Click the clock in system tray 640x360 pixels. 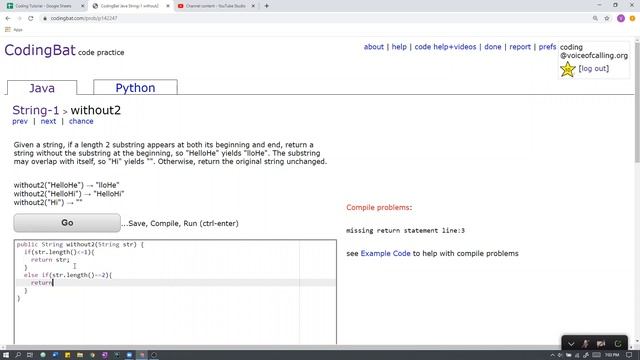point(611,355)
